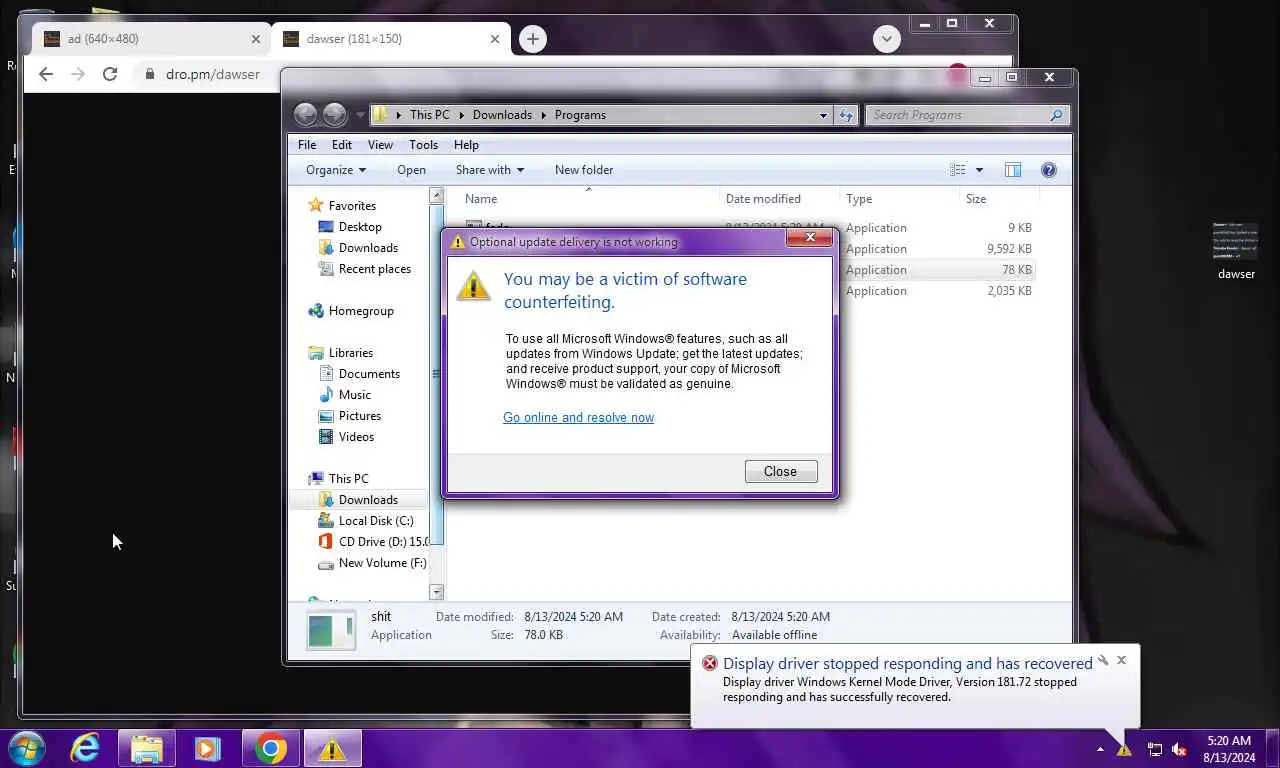1280x768 pixels.
Task: Click the Chrome forward arrow
Action: coord(78,74)
